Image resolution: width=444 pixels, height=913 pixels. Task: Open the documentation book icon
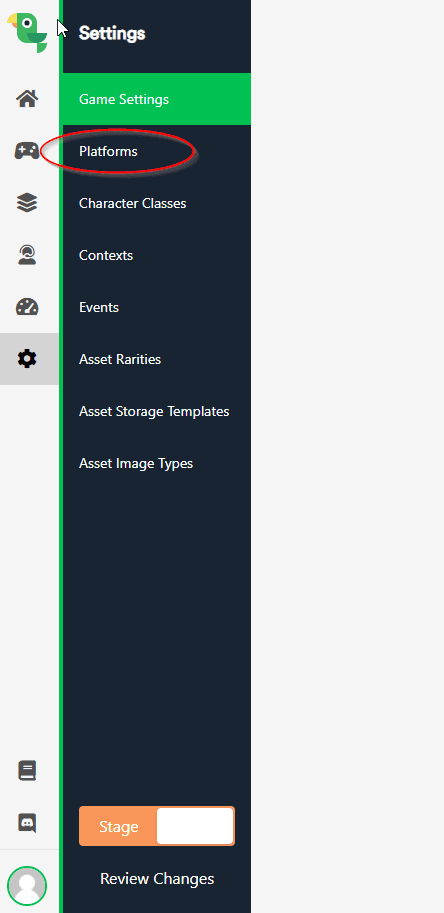coord(27,771)
